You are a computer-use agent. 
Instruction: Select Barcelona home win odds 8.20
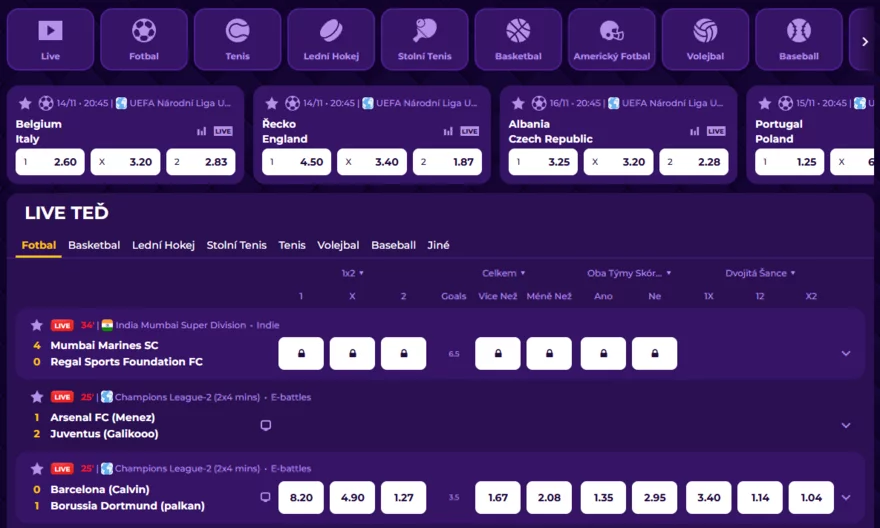(301, 497)
